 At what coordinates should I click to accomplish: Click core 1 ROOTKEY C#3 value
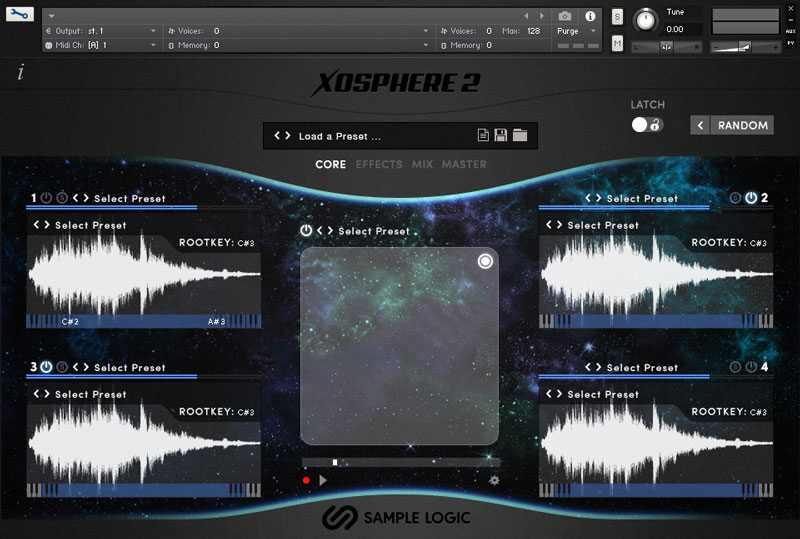pos(246,243)
